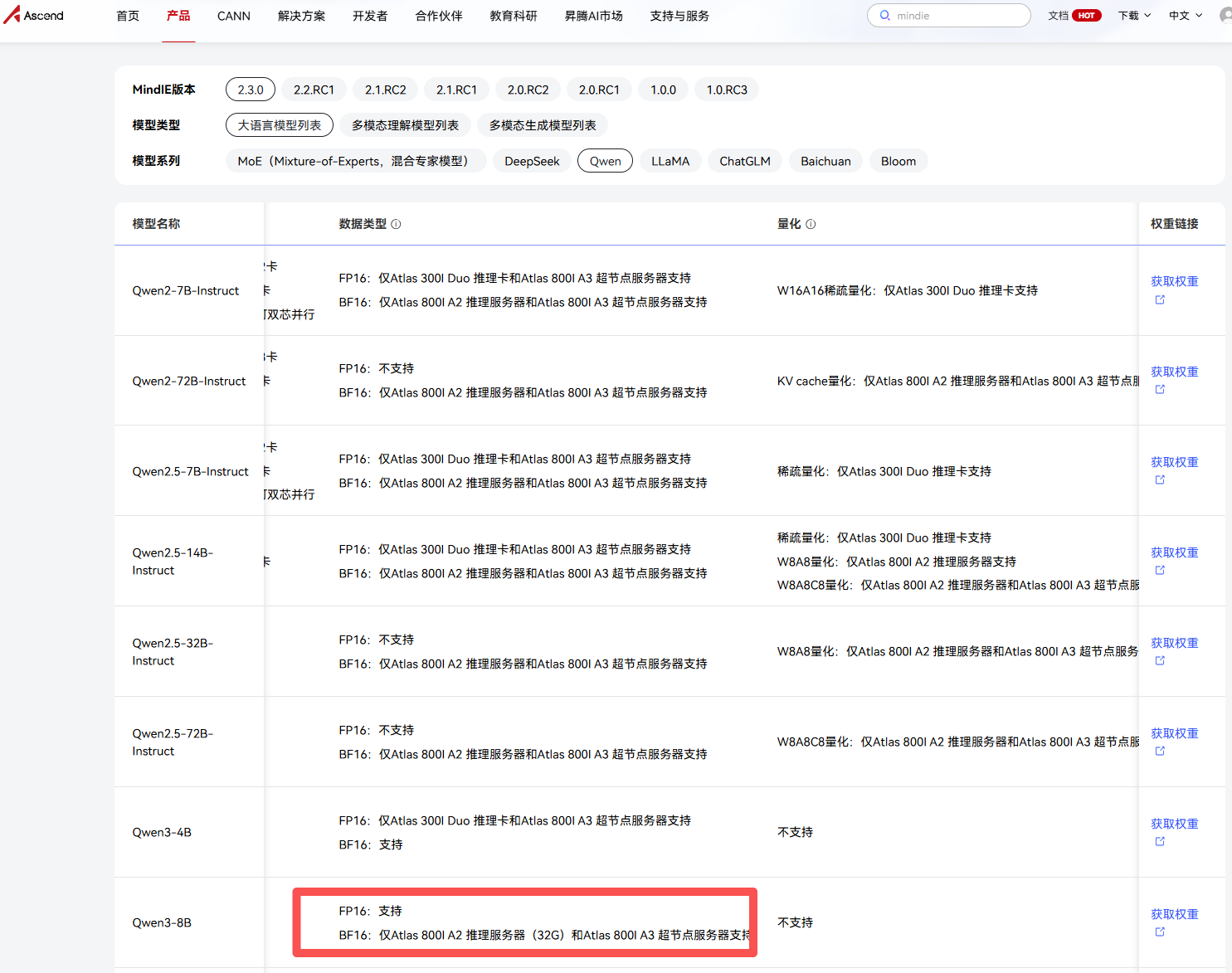Viewport: 1232px width, 973px height.
Task: Click external link icon for Qwen3-4B
Action: [1160, 841]
